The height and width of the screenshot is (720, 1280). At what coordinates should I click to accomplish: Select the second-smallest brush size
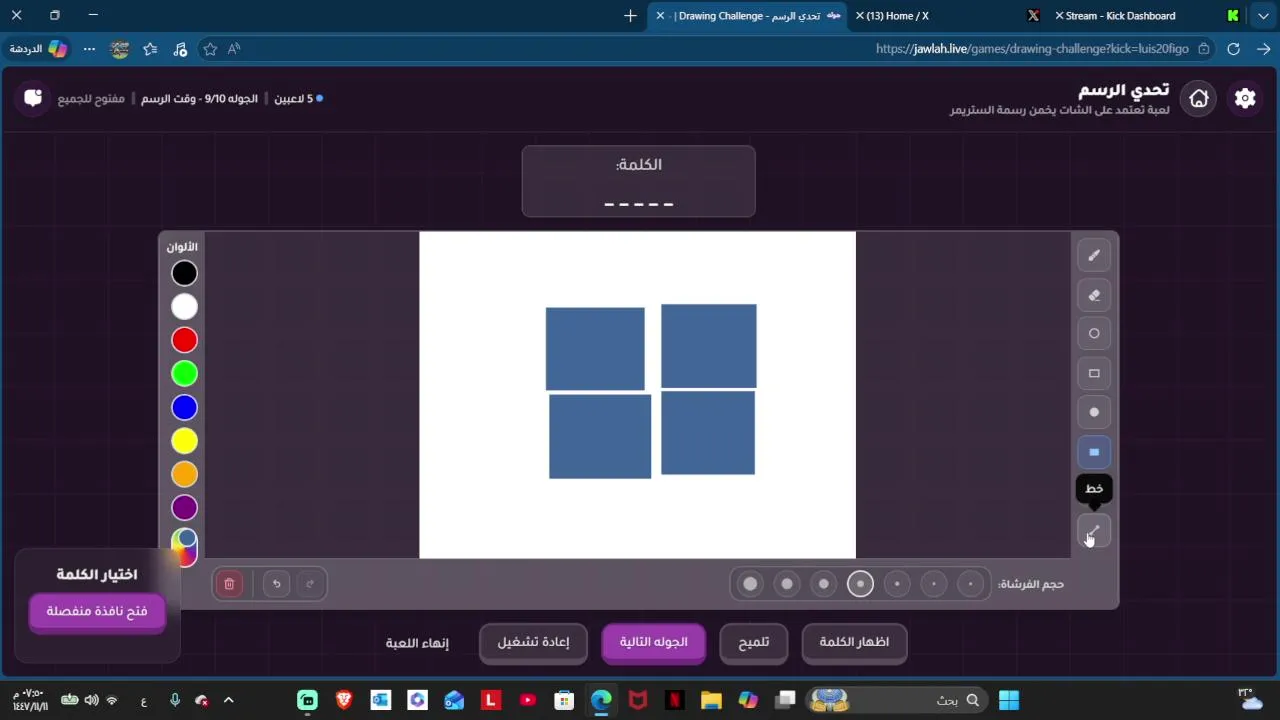click(934, 584)
